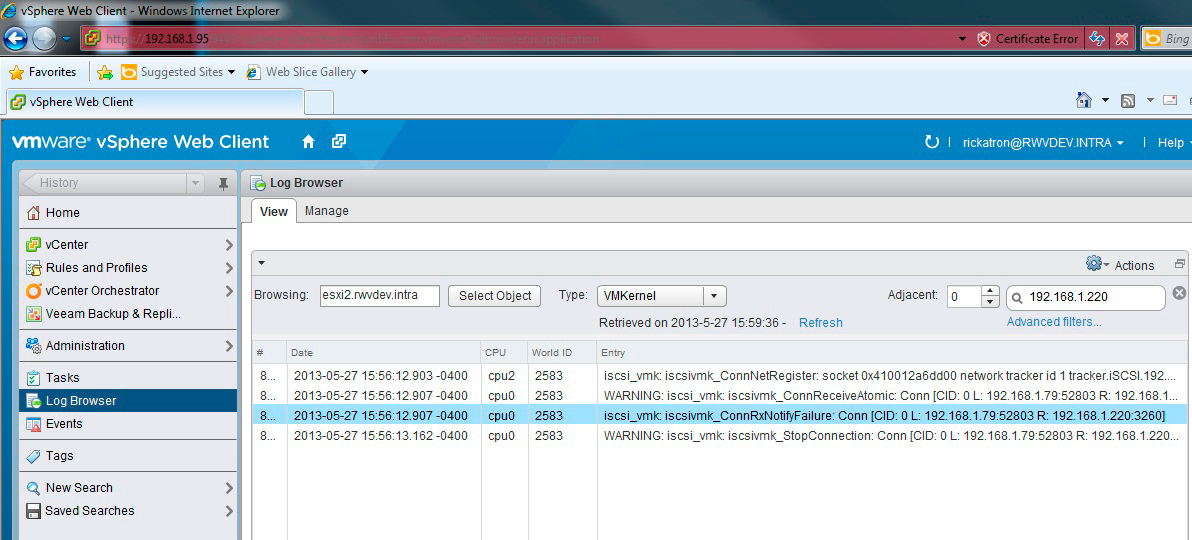Pin the navigator panel

click(223, 183)
